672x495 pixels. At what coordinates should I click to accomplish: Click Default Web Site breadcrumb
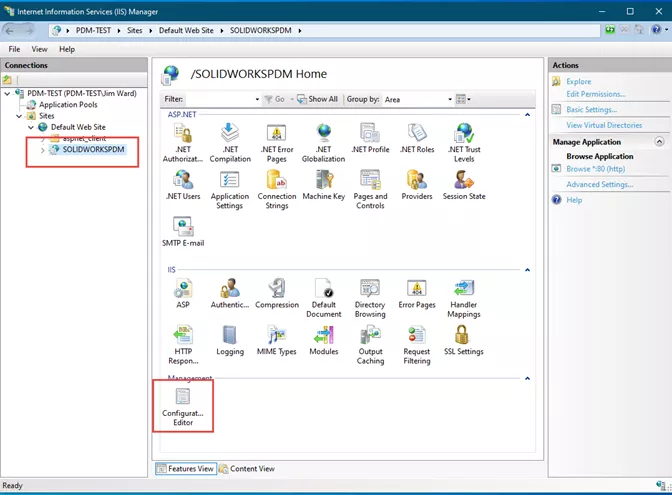[186, 30]
